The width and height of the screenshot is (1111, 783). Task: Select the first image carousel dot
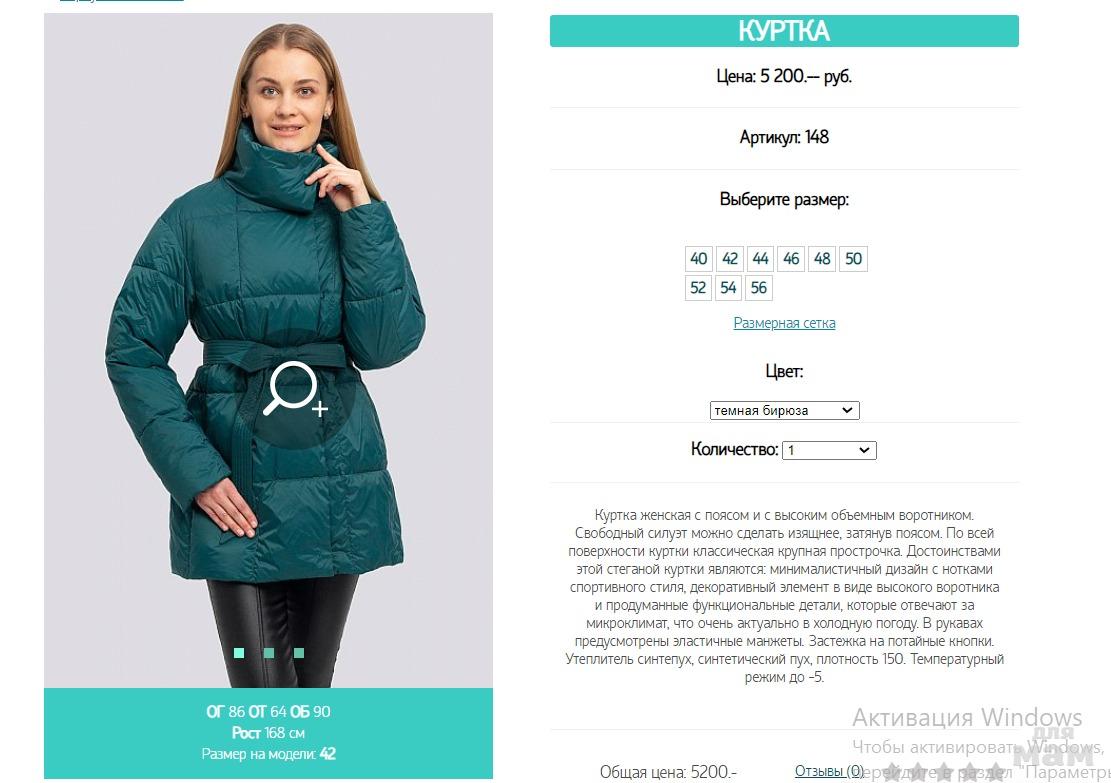pyautogui.click(x=239, y=653)
